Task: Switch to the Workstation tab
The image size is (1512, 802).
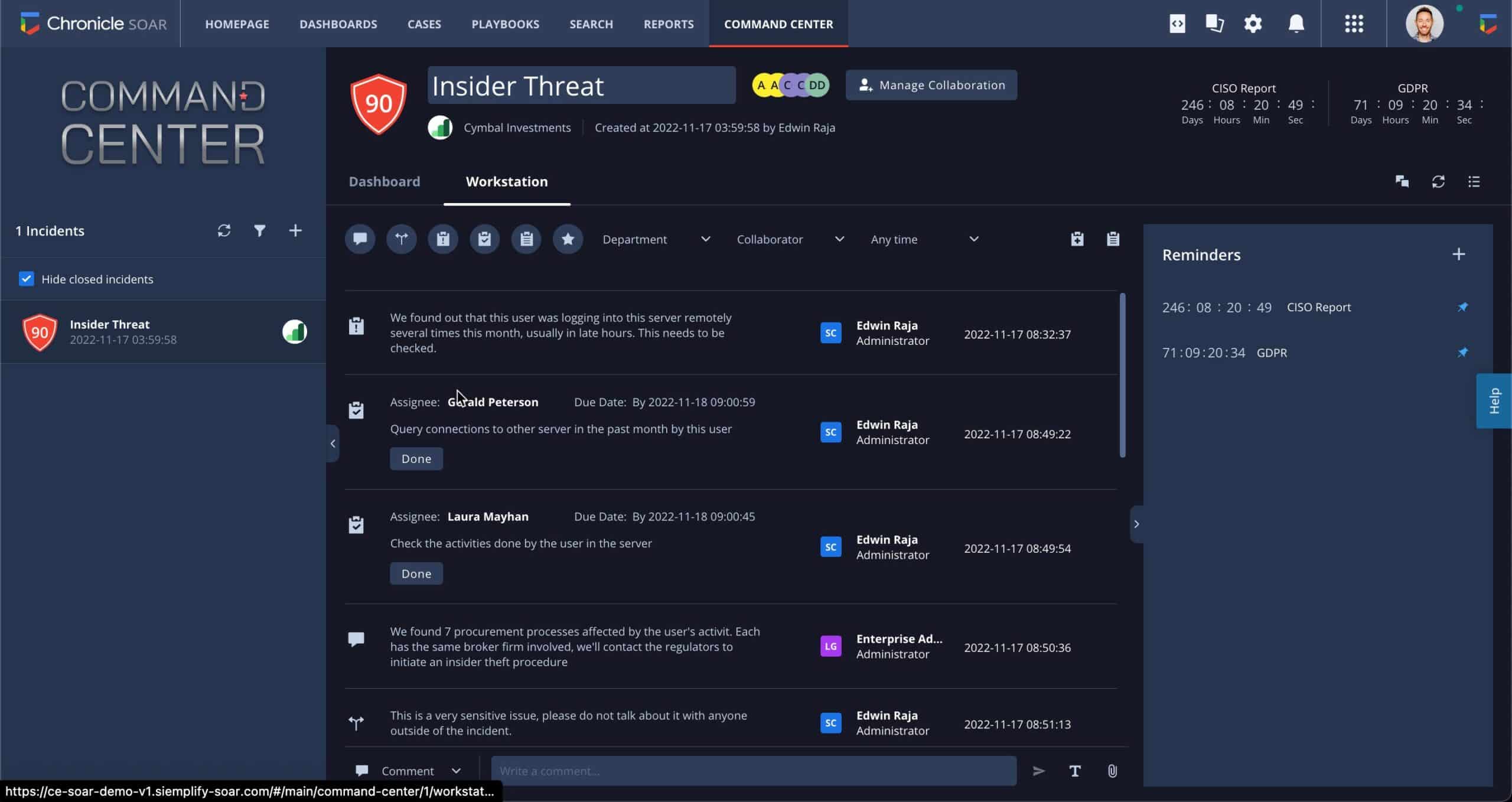Action: 507,181
